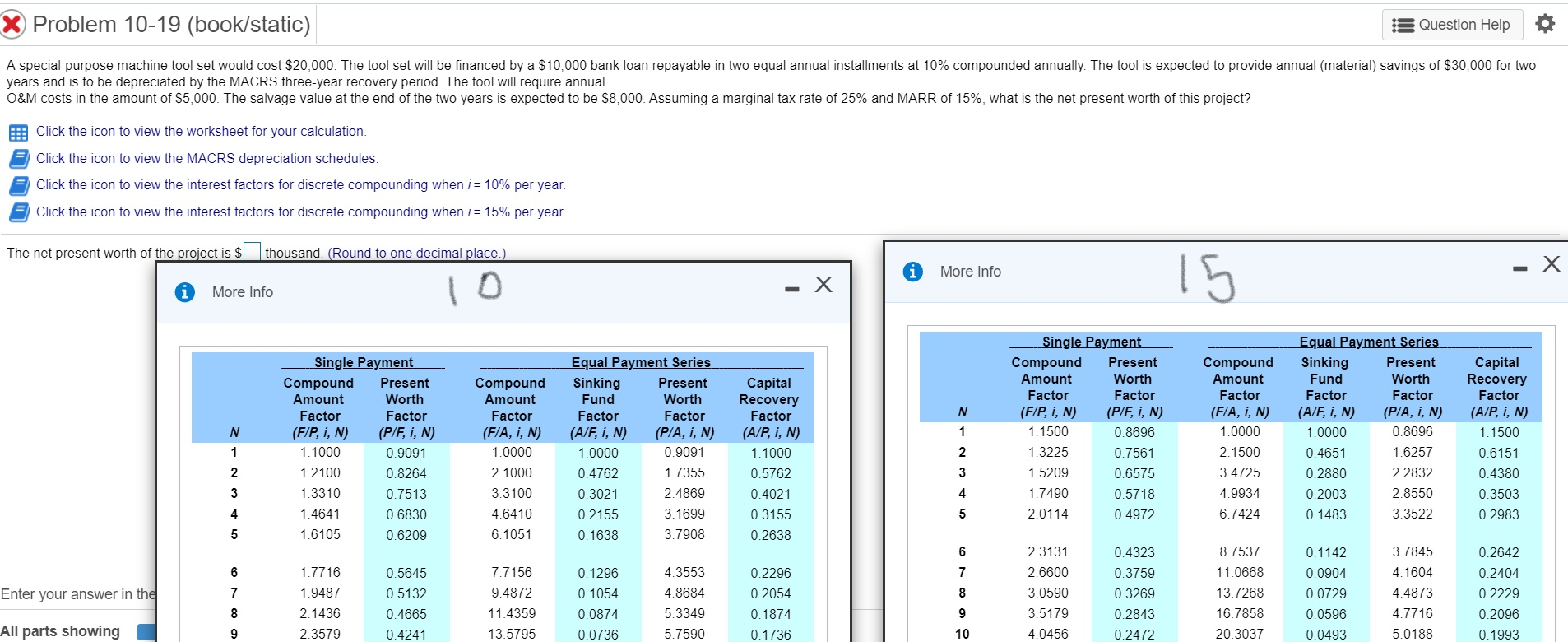
Task: Open the MACRS depreciation schedules book icon
Action: point(19,159)
